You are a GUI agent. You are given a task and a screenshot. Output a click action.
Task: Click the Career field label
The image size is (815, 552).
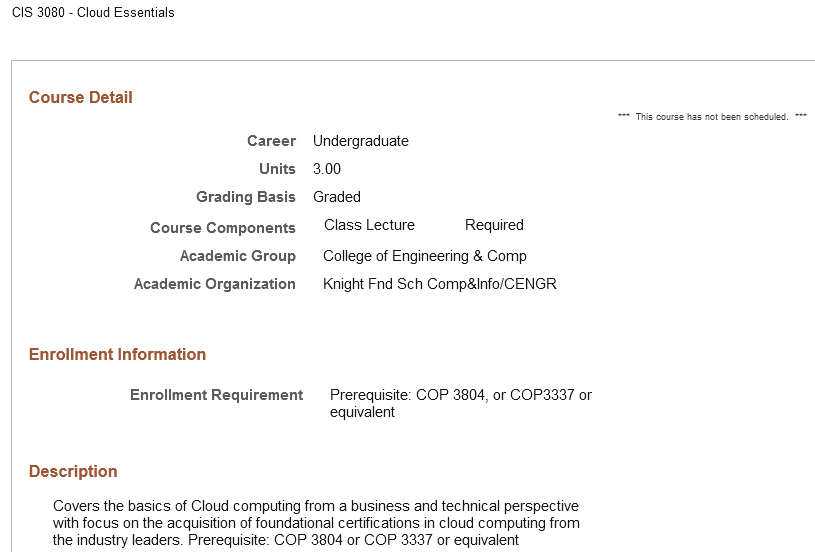click(x=272, y=141)
